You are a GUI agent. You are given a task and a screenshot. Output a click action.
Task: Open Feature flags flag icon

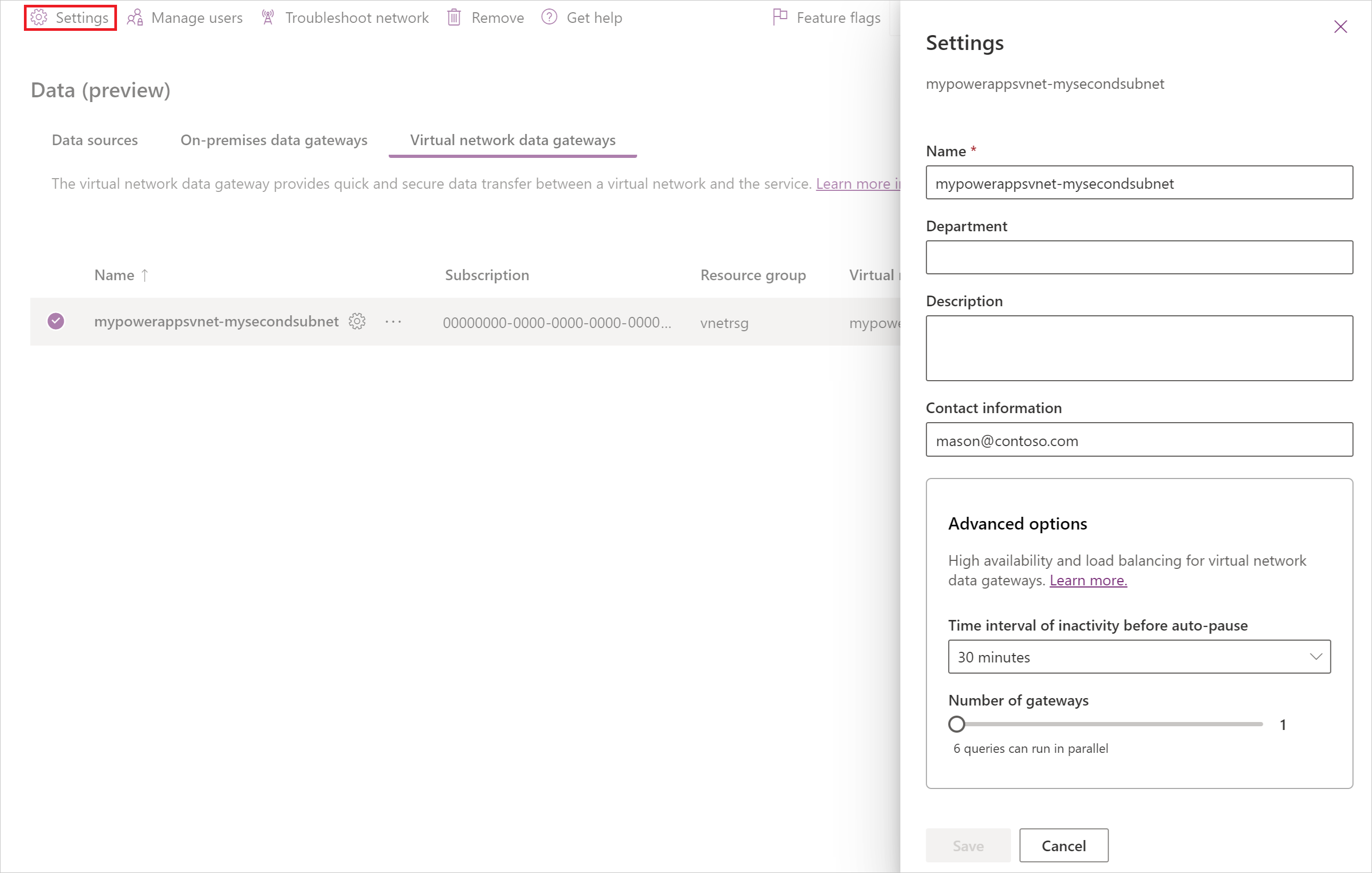780,18
